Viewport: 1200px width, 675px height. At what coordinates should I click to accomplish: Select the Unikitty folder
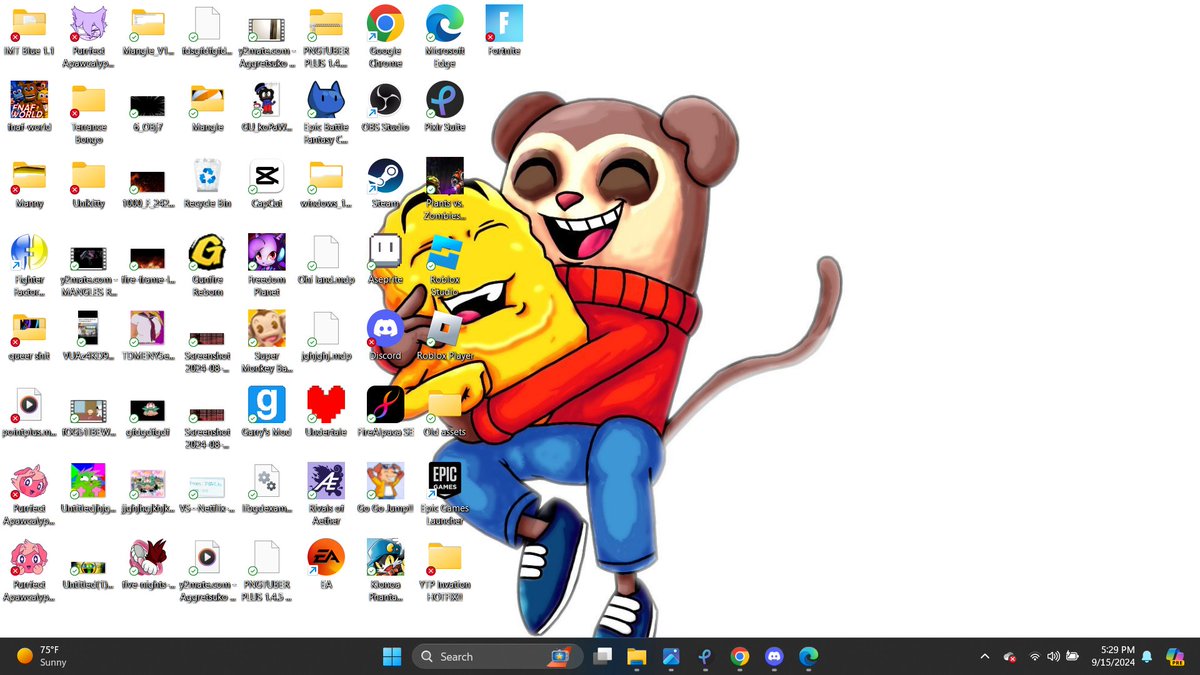[x=88, y=183]
